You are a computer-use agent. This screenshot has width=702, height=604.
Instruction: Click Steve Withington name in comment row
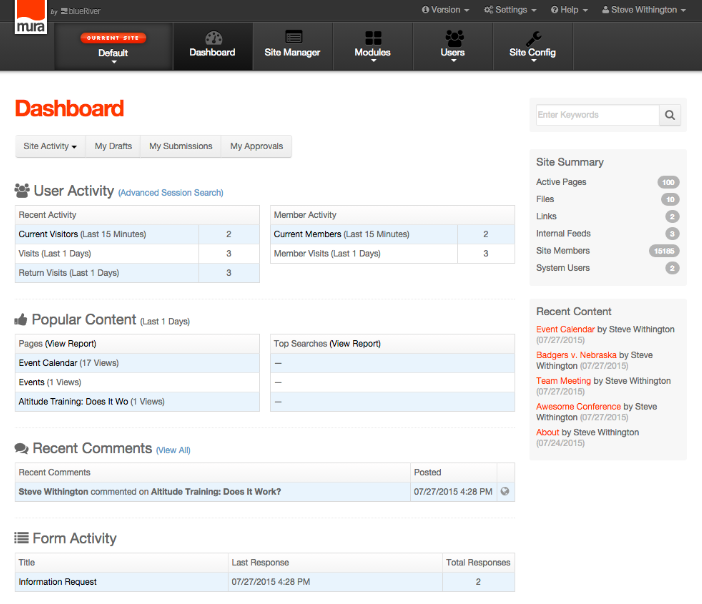[53, 492]
